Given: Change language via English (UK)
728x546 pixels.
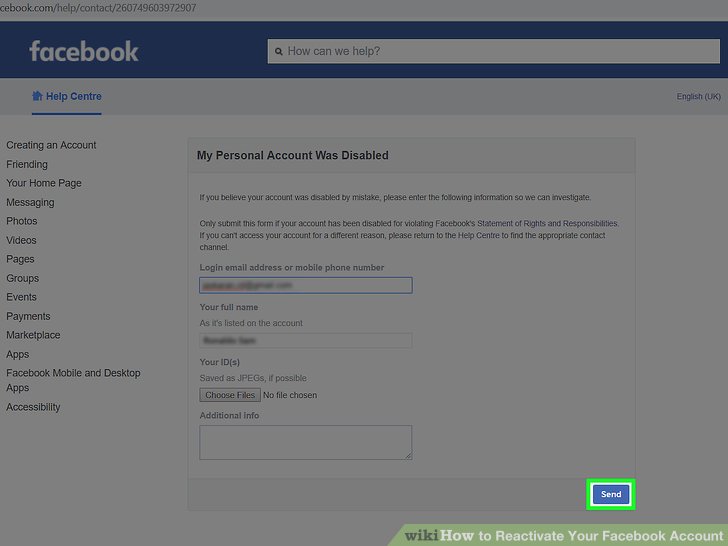Looking at the screenshot, I should click(698, 96).
